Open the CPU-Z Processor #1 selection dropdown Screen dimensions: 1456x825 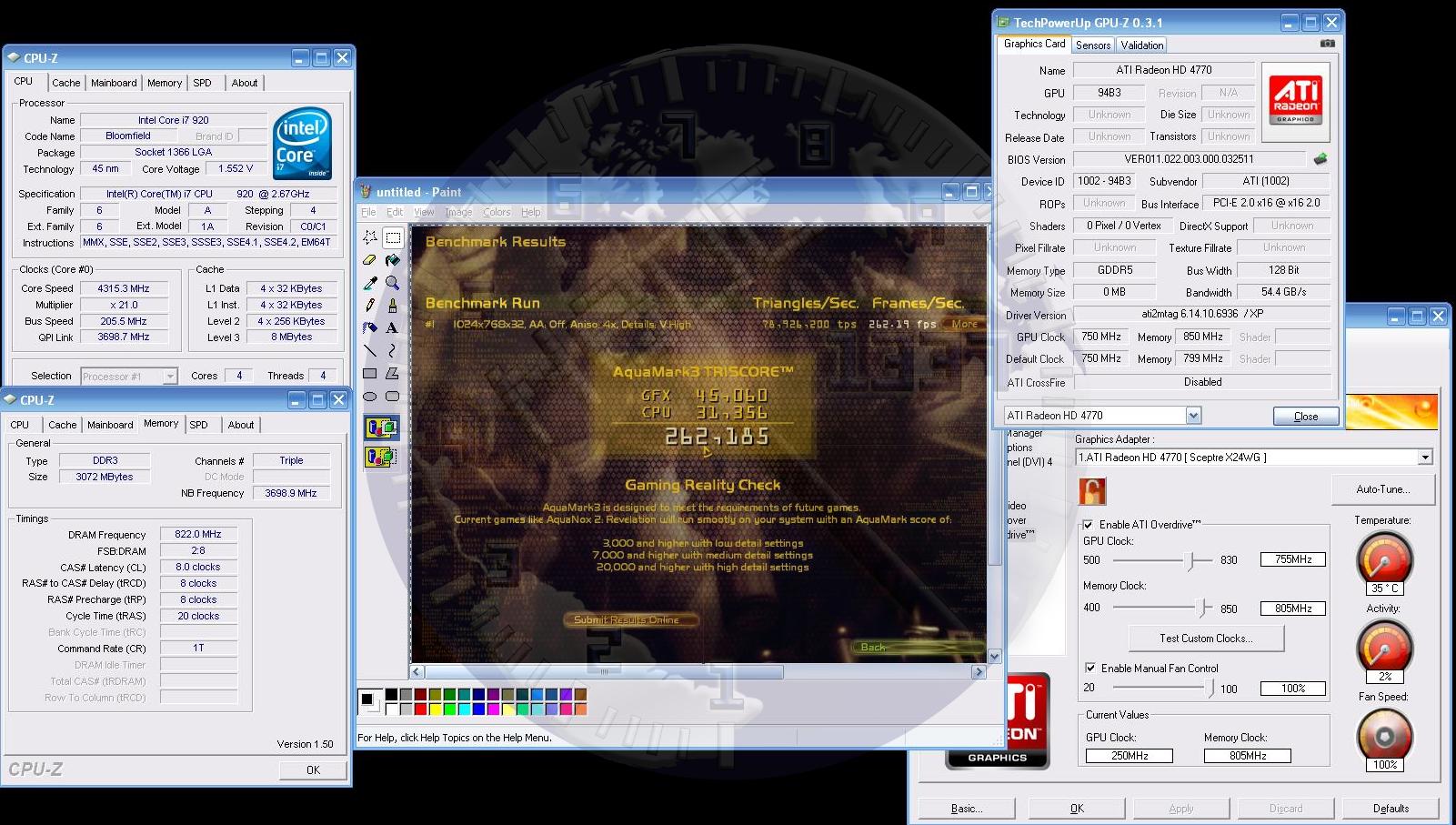point(170,377)
